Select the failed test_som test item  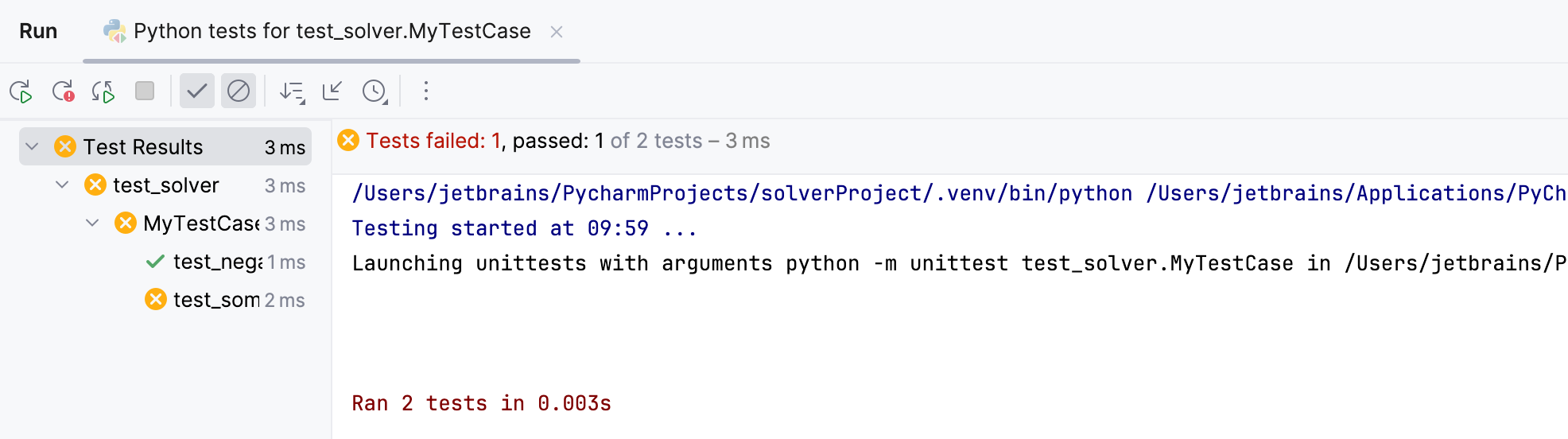[216, 300]
